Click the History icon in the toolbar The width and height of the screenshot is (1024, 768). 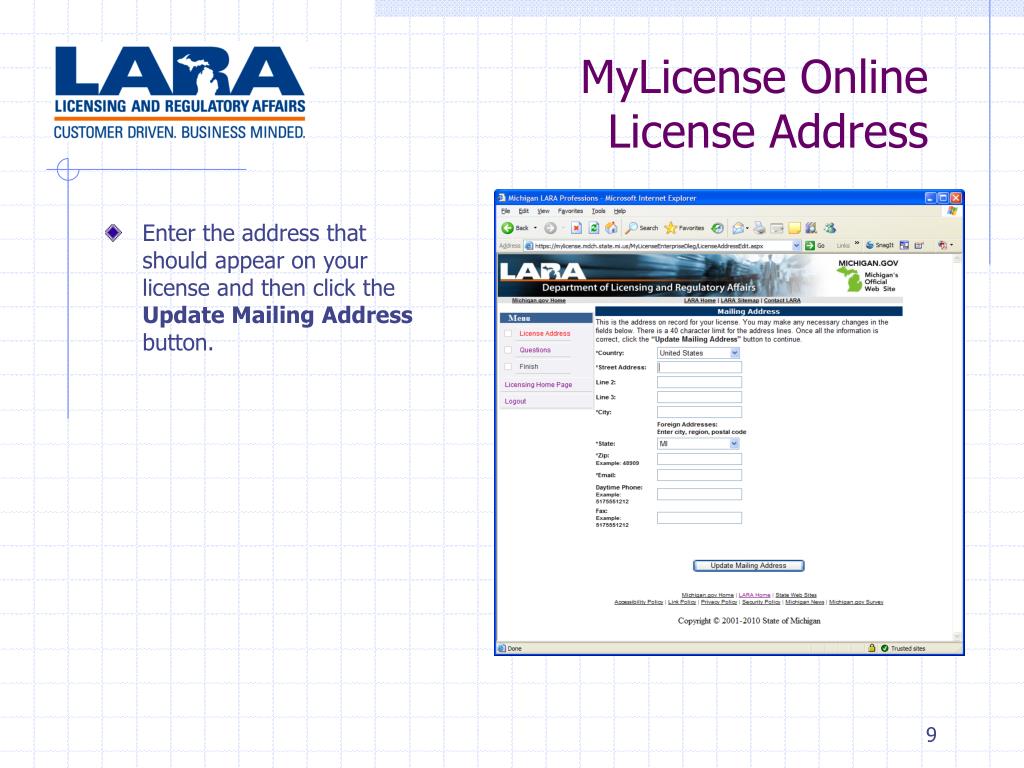coord(718,228)
